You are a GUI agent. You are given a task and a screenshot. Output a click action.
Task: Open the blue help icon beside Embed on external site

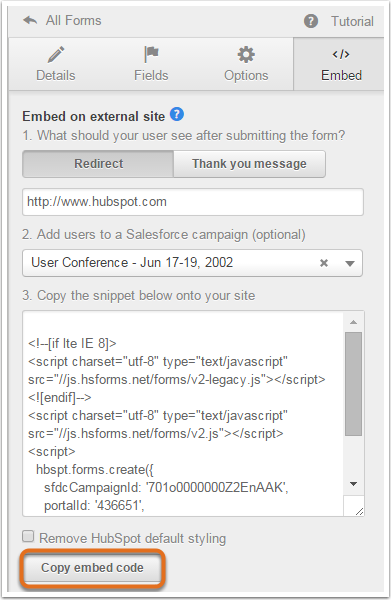click(x=177, y=114)
